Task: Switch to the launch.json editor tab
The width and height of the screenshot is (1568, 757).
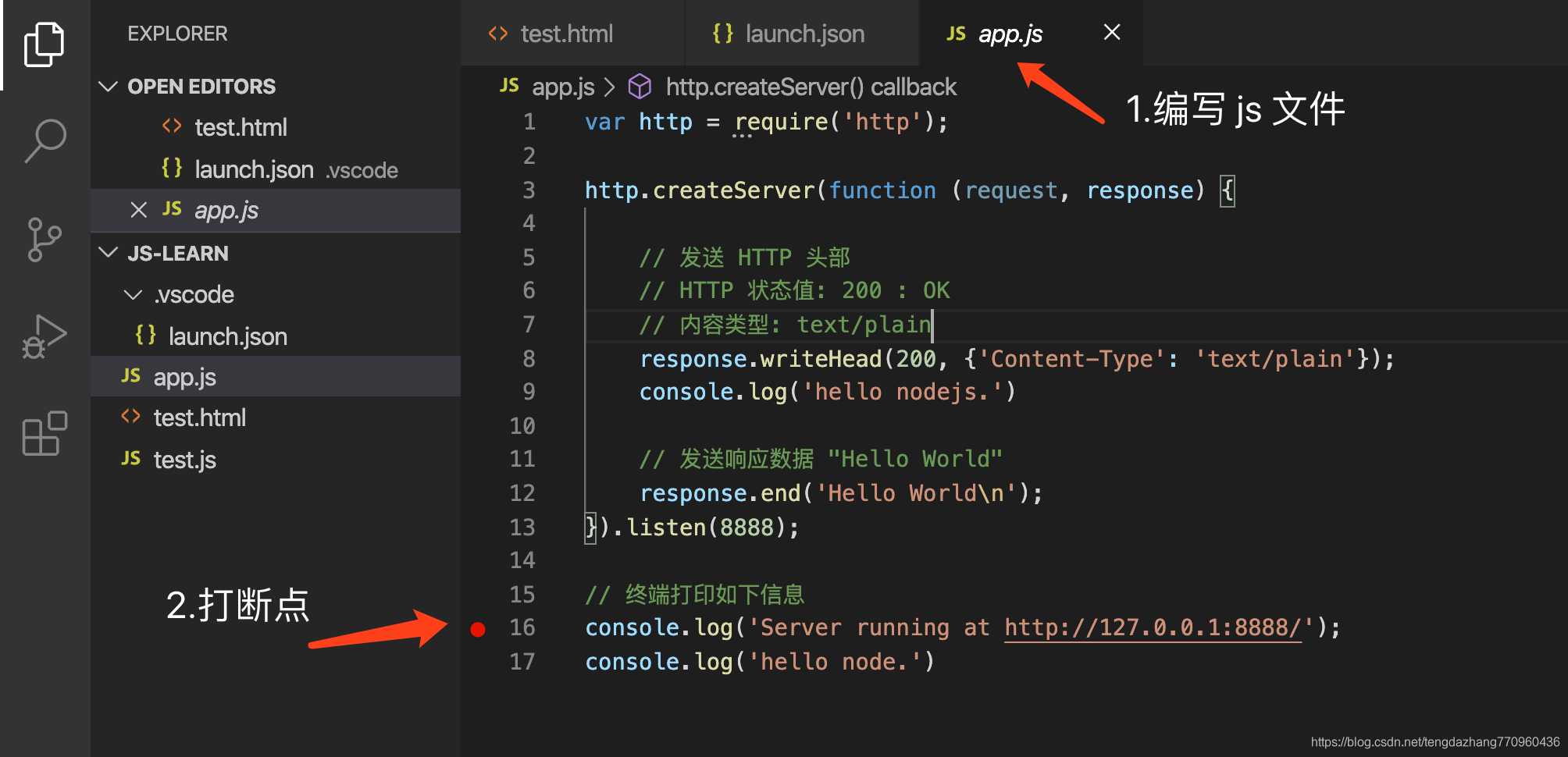Action: [x=802, y=34]
